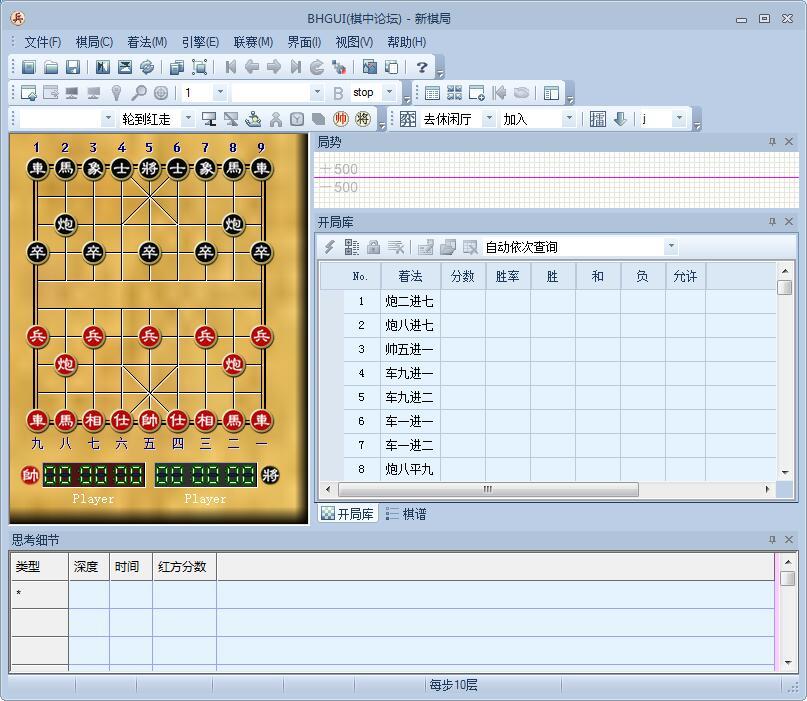This screenshot has width=807, height=701.
Task: Open the empty engine name dropdown
Action: coord(317,93)
